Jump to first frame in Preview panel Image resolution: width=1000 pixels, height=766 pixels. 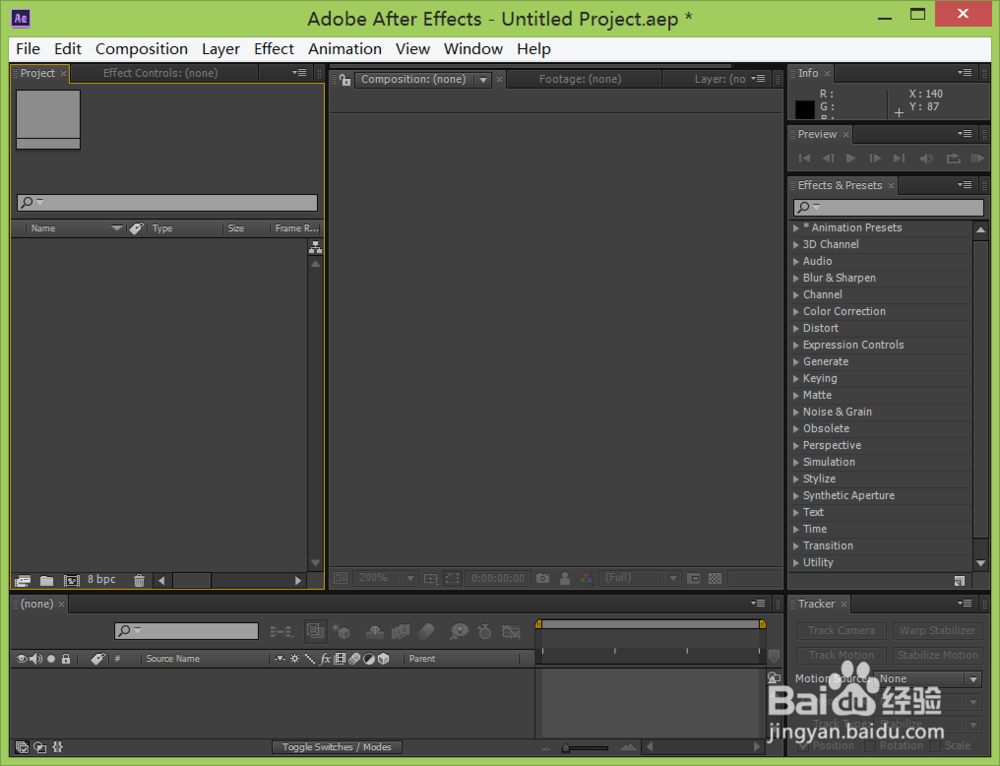click(804, 158)
